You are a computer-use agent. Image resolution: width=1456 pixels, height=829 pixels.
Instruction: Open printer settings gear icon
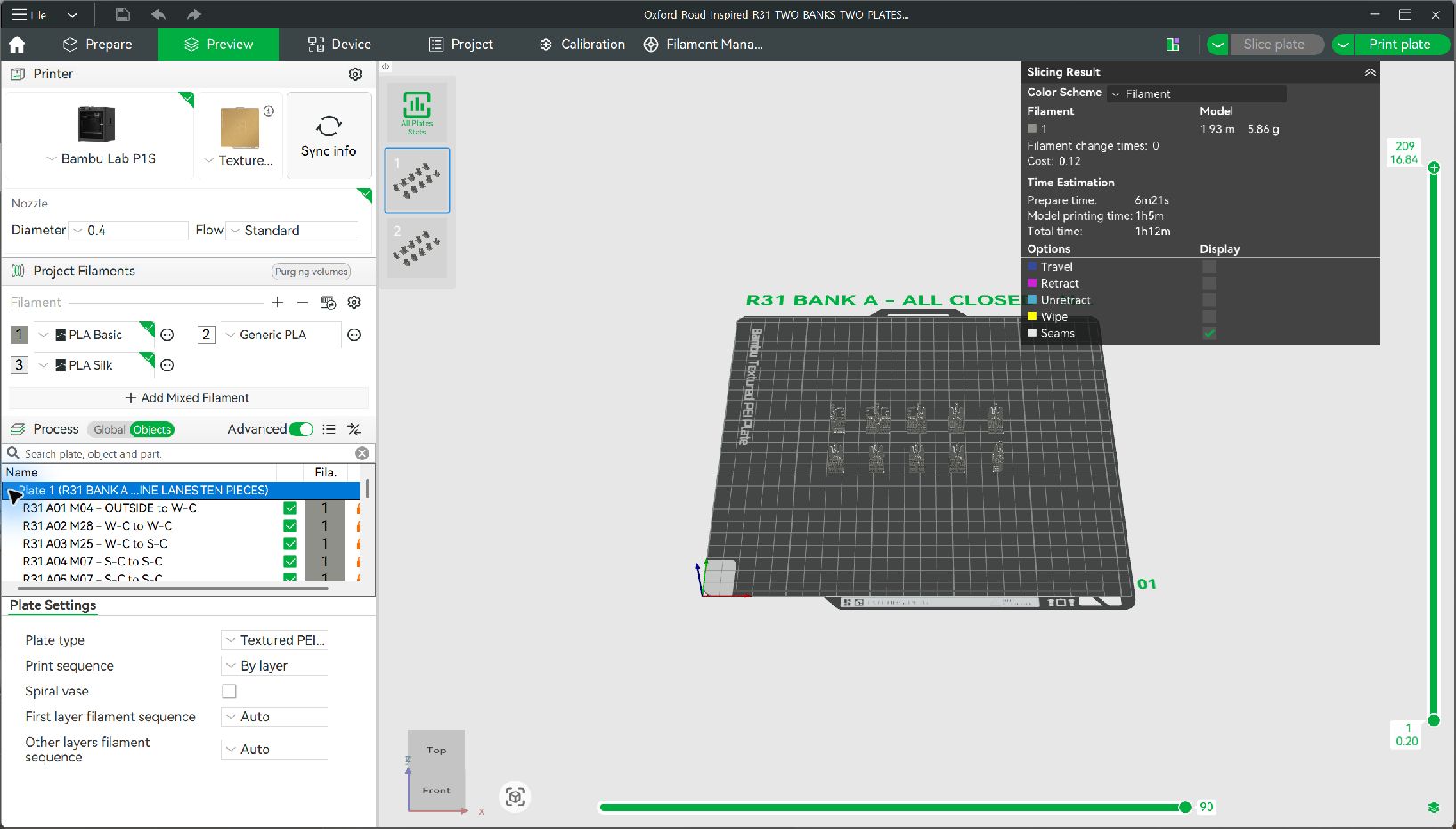[355, 74]
